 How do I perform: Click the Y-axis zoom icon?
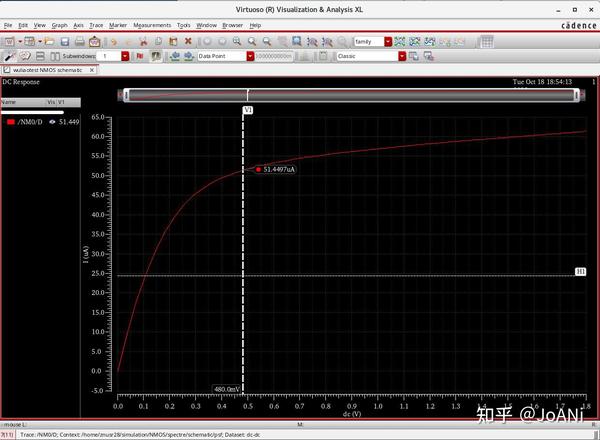pyautogui.click(x=327, y=41)
